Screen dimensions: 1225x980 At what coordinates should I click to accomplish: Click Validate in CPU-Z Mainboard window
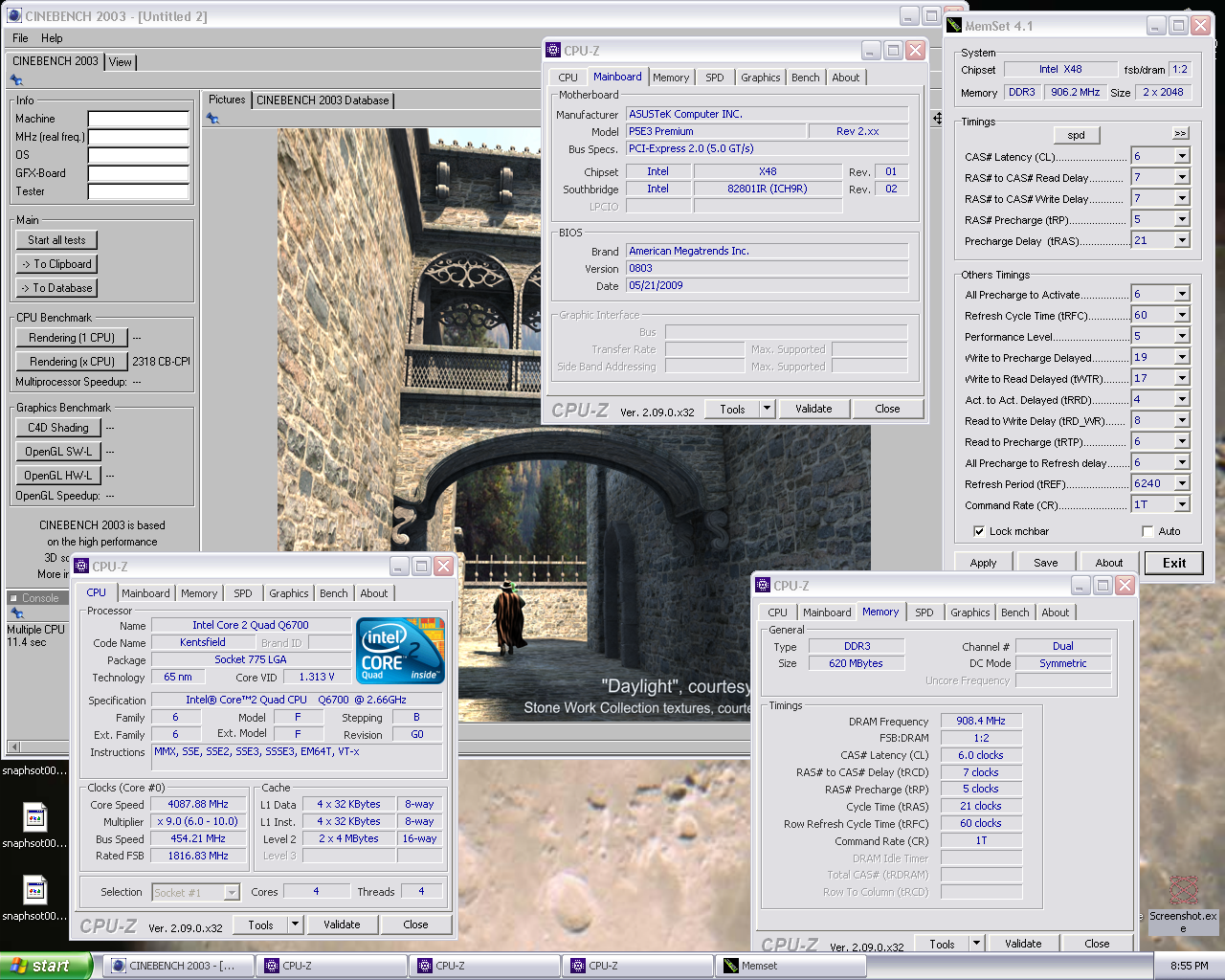pos(813,409)
